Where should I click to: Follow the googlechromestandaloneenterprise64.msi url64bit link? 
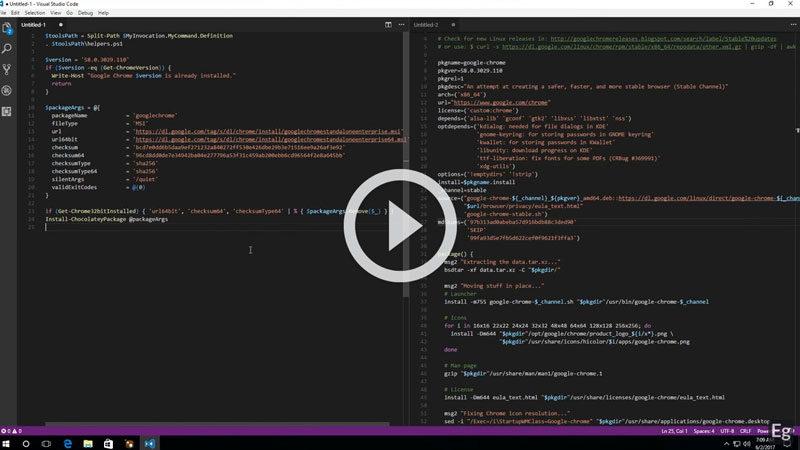coord(271,139)
